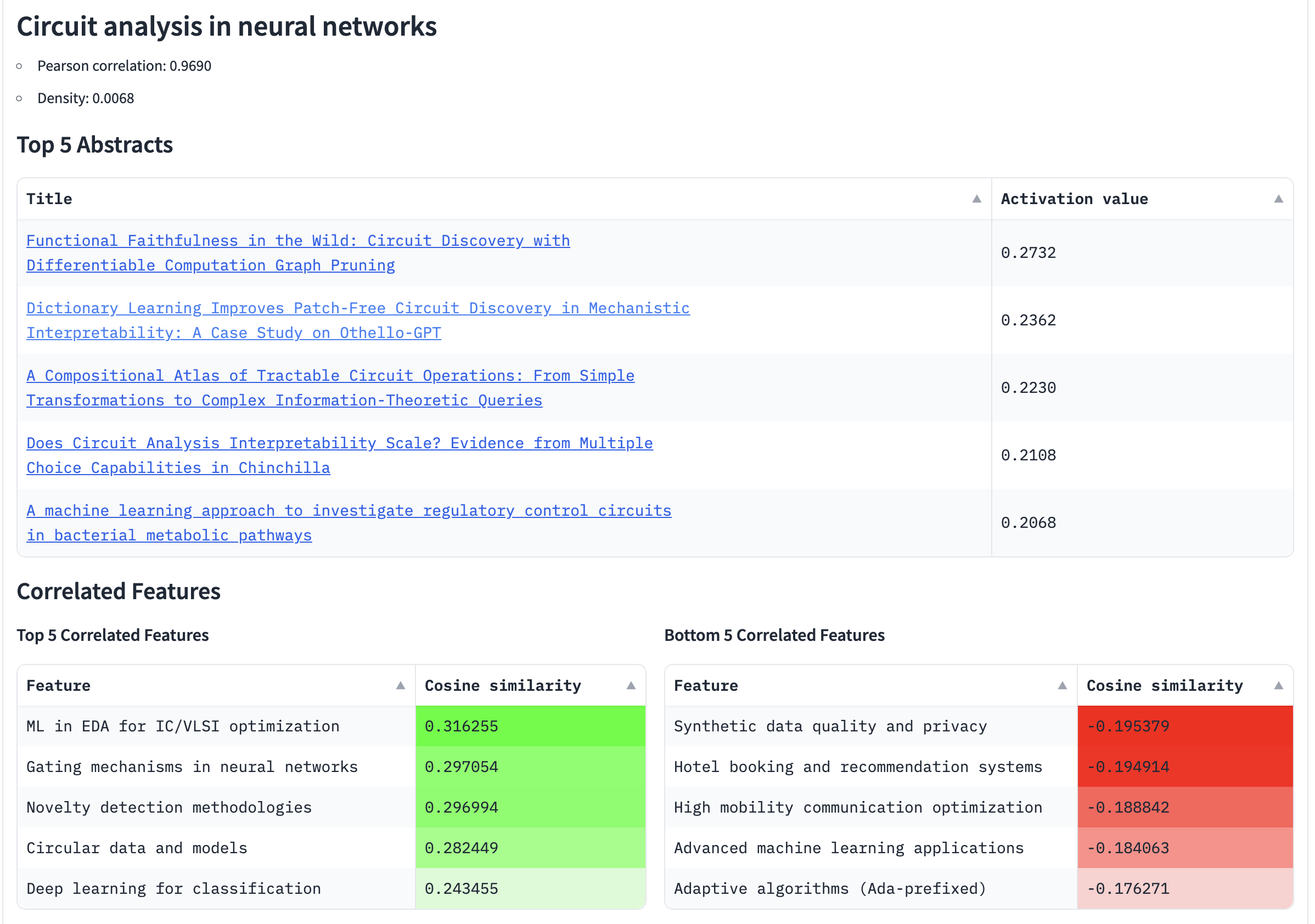The height and width of the screenshot is (924, 1315).
Task: Select Hotel booking and recommendation systems row
Action: click(857, 767)
